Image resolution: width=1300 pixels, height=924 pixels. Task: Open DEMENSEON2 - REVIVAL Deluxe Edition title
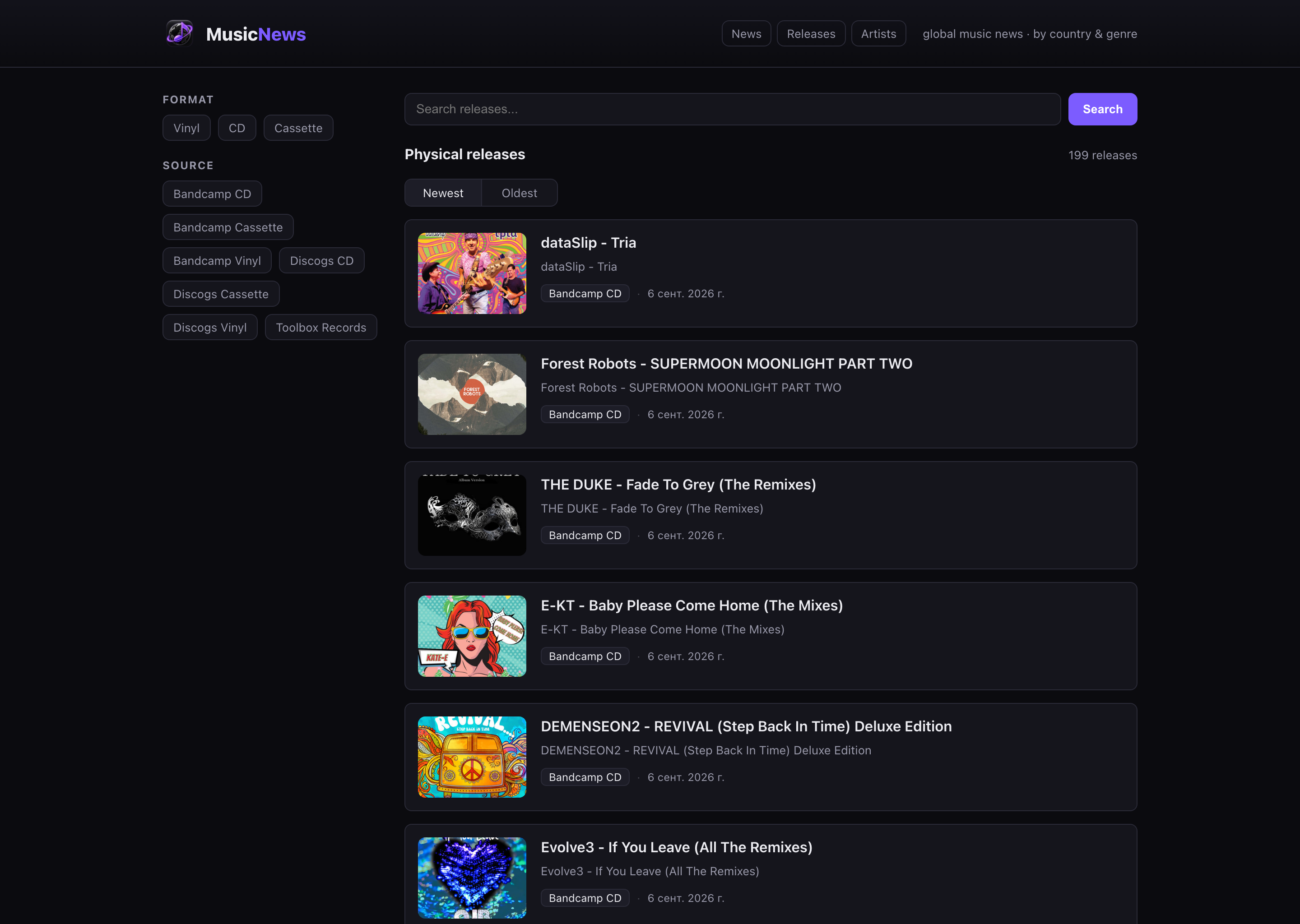[x=746, y=726]
